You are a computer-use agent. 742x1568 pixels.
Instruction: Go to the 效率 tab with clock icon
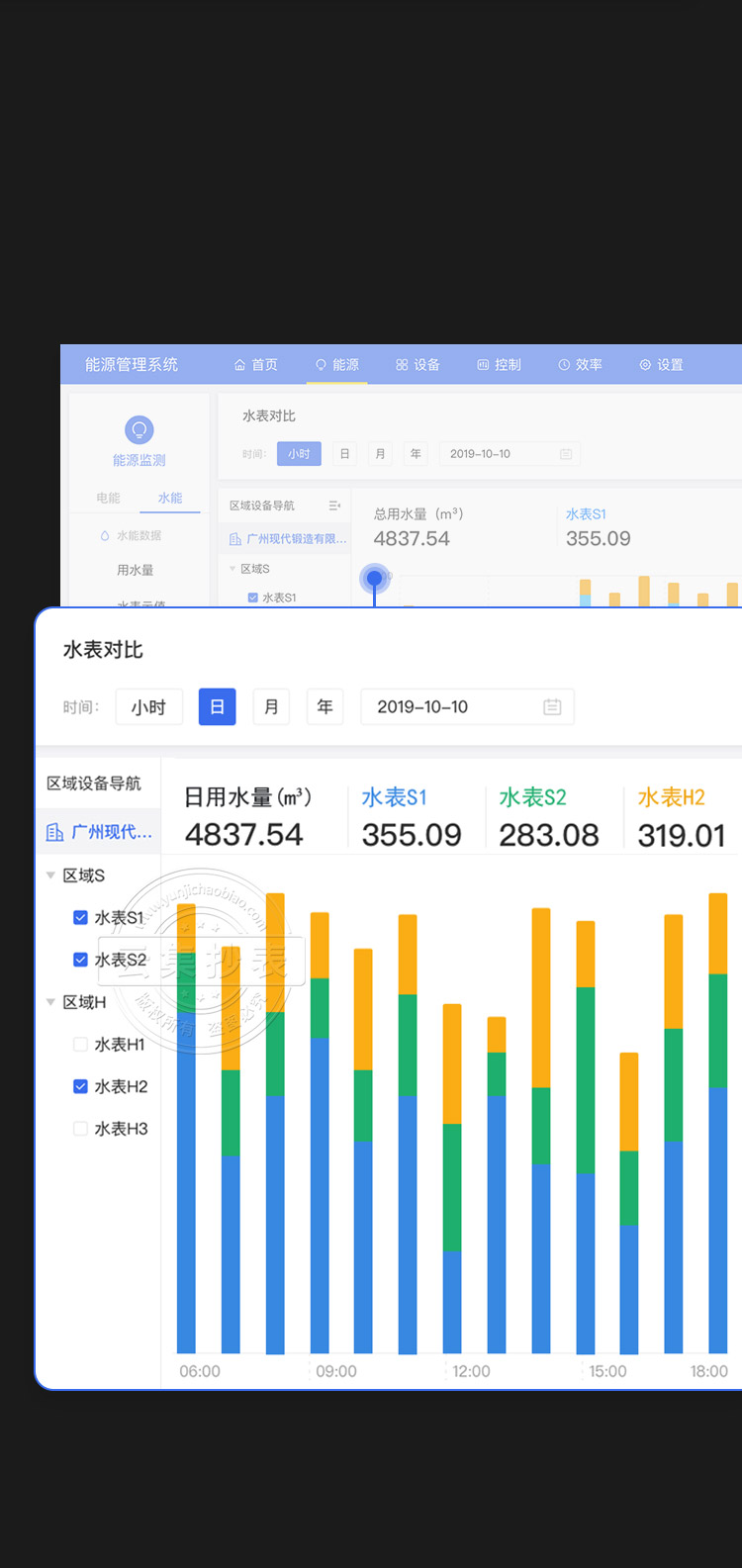click(x=580, y=364)
